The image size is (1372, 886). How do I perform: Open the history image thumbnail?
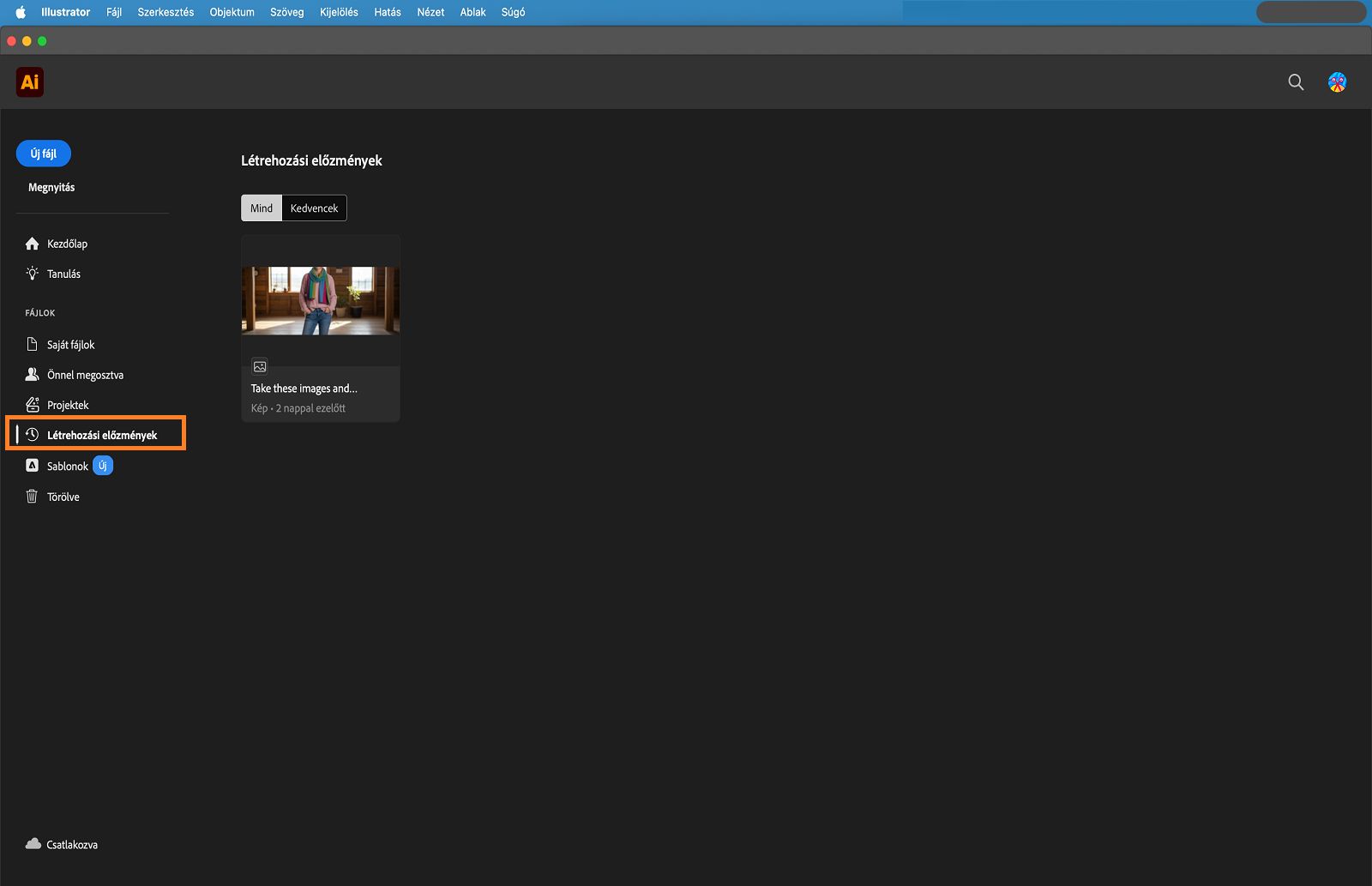321,300
